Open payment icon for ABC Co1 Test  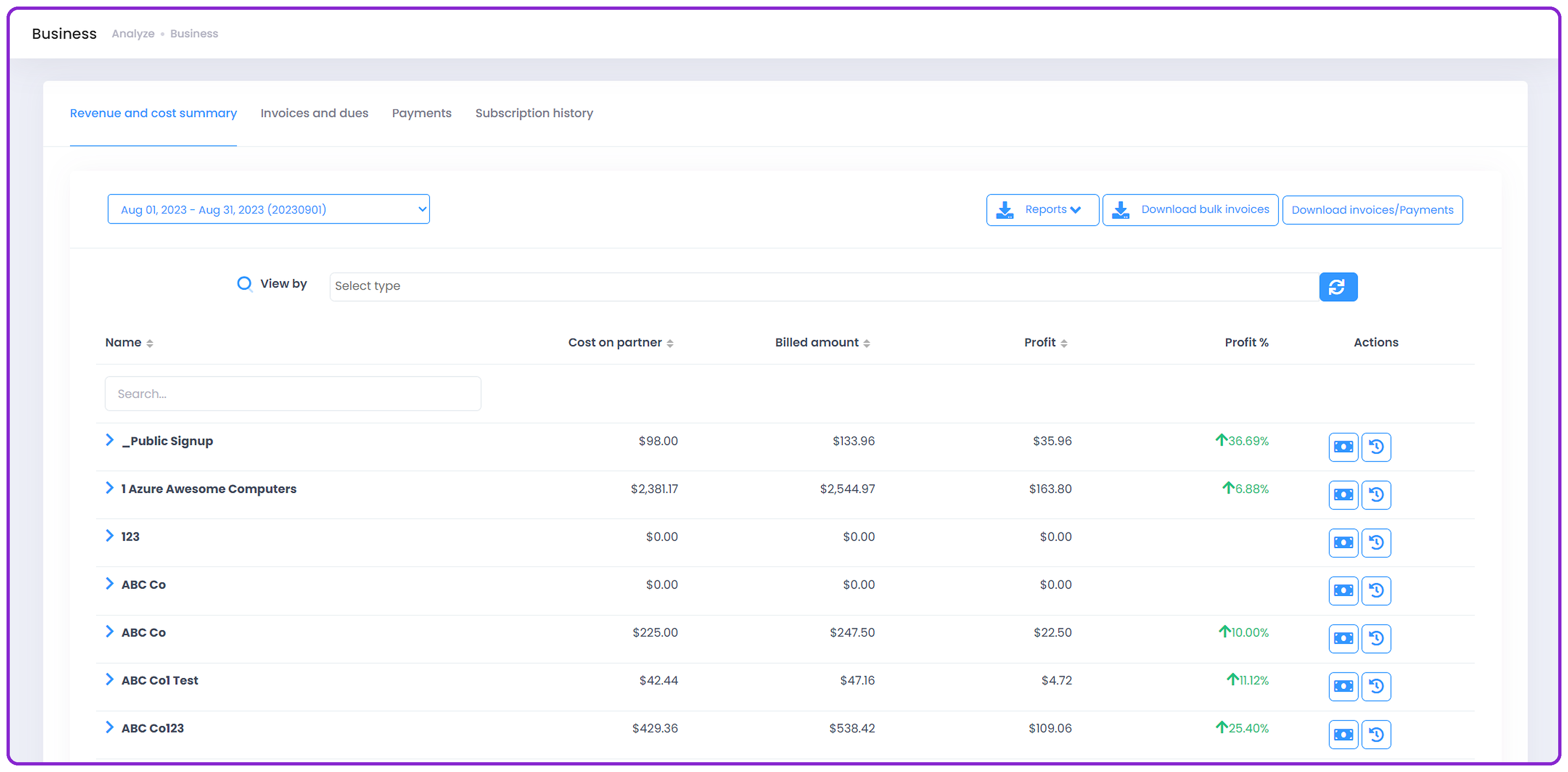(x=1343, y=686)
